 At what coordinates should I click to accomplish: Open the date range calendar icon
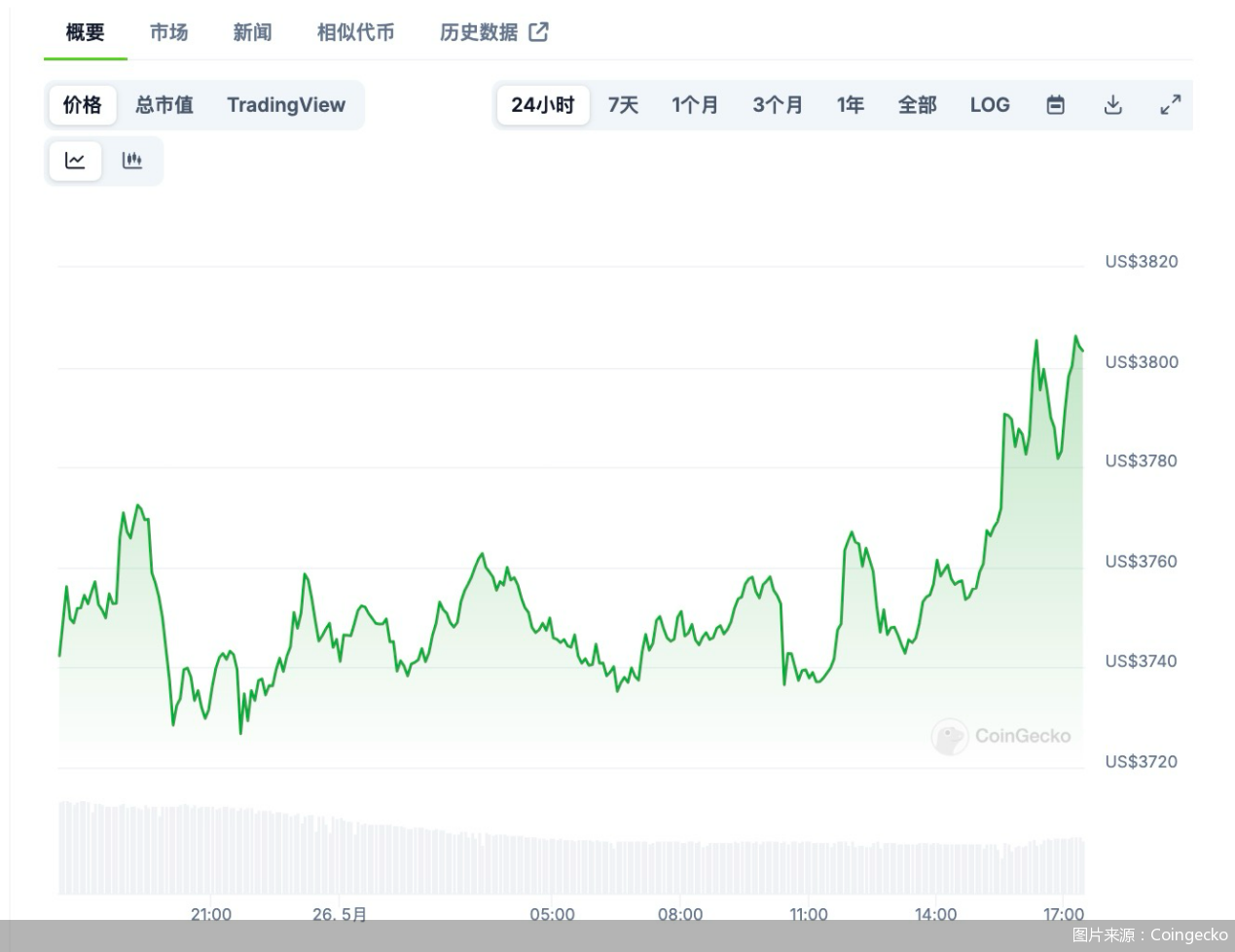click(x=1056, y=105)
